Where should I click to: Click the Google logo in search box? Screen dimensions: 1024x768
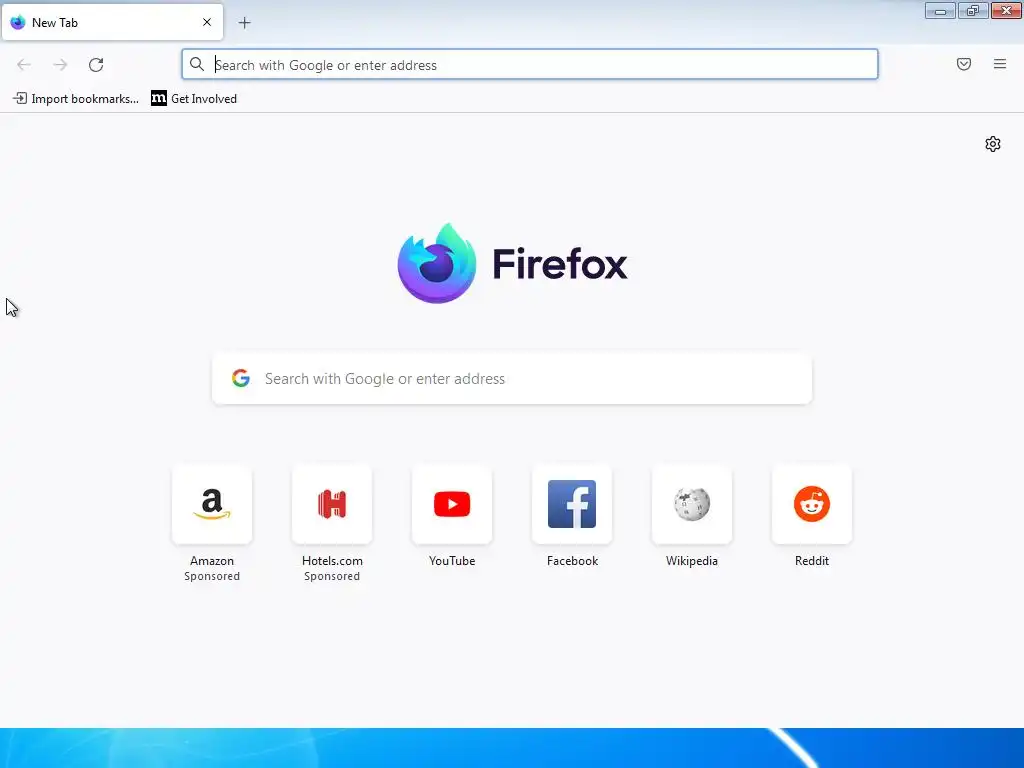[241, 378]
